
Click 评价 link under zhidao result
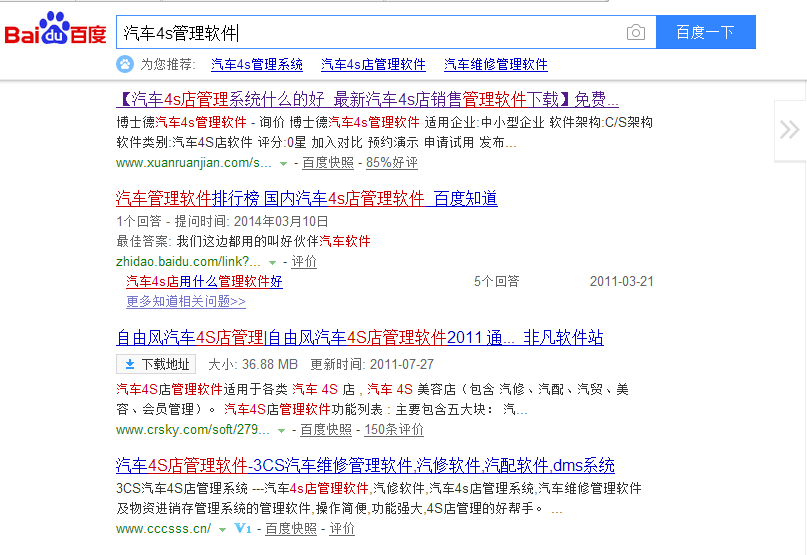[304, 262]
